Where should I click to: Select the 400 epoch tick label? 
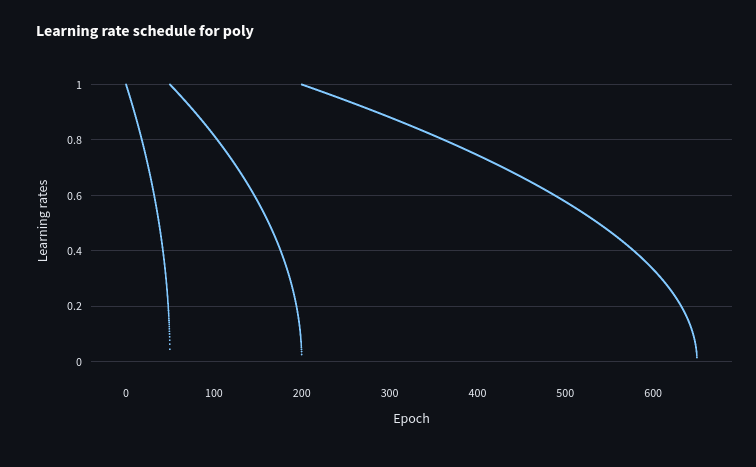coord(477,393)
